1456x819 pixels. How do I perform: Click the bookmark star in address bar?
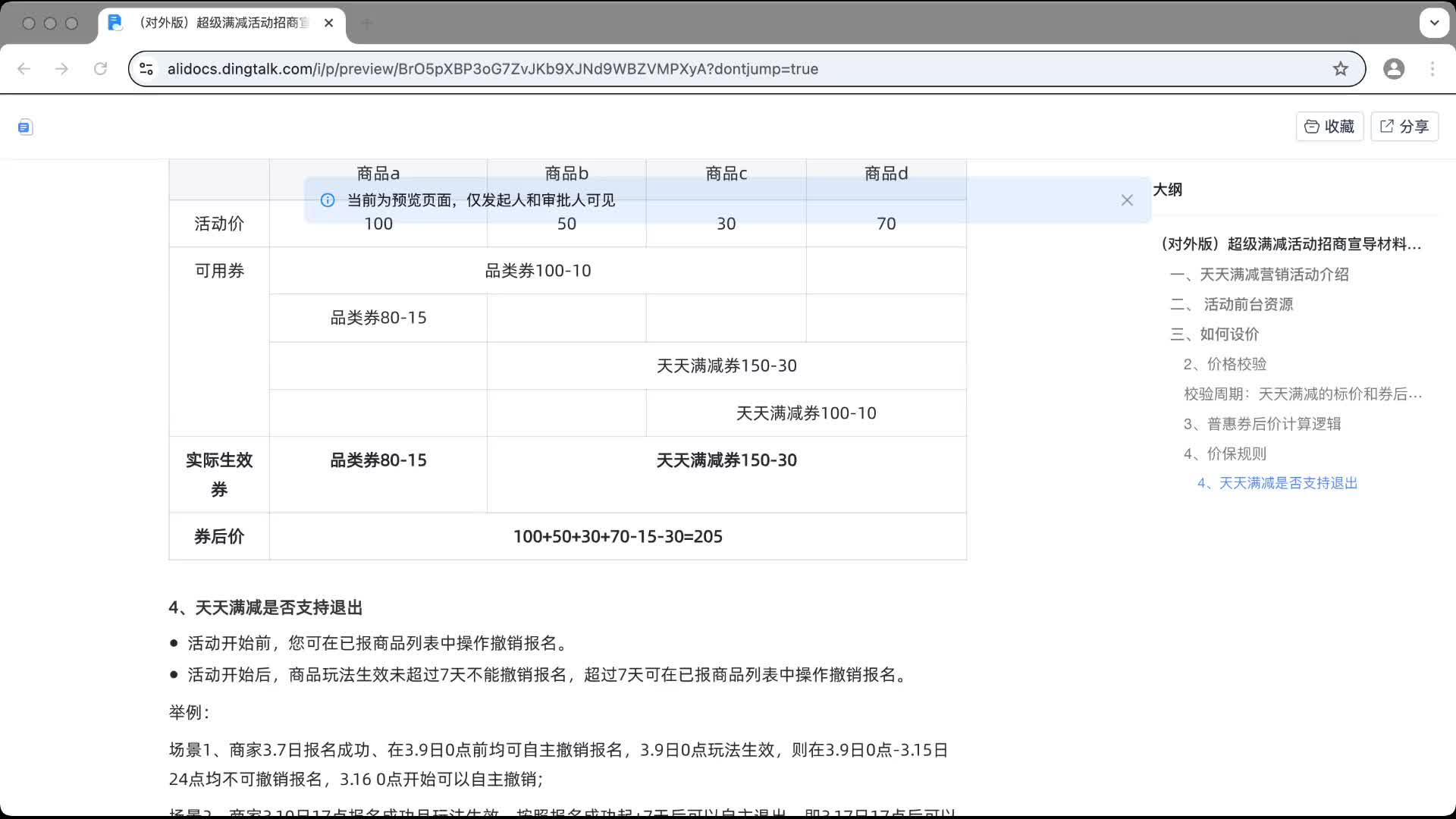tap(1341, 68)
